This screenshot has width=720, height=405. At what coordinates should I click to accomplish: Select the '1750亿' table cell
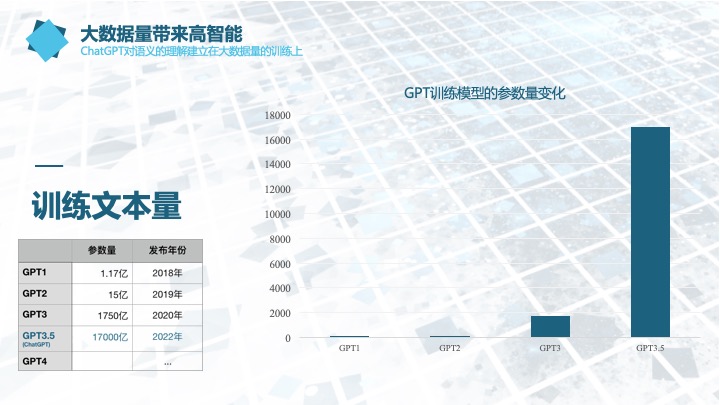tap(102, 315)
